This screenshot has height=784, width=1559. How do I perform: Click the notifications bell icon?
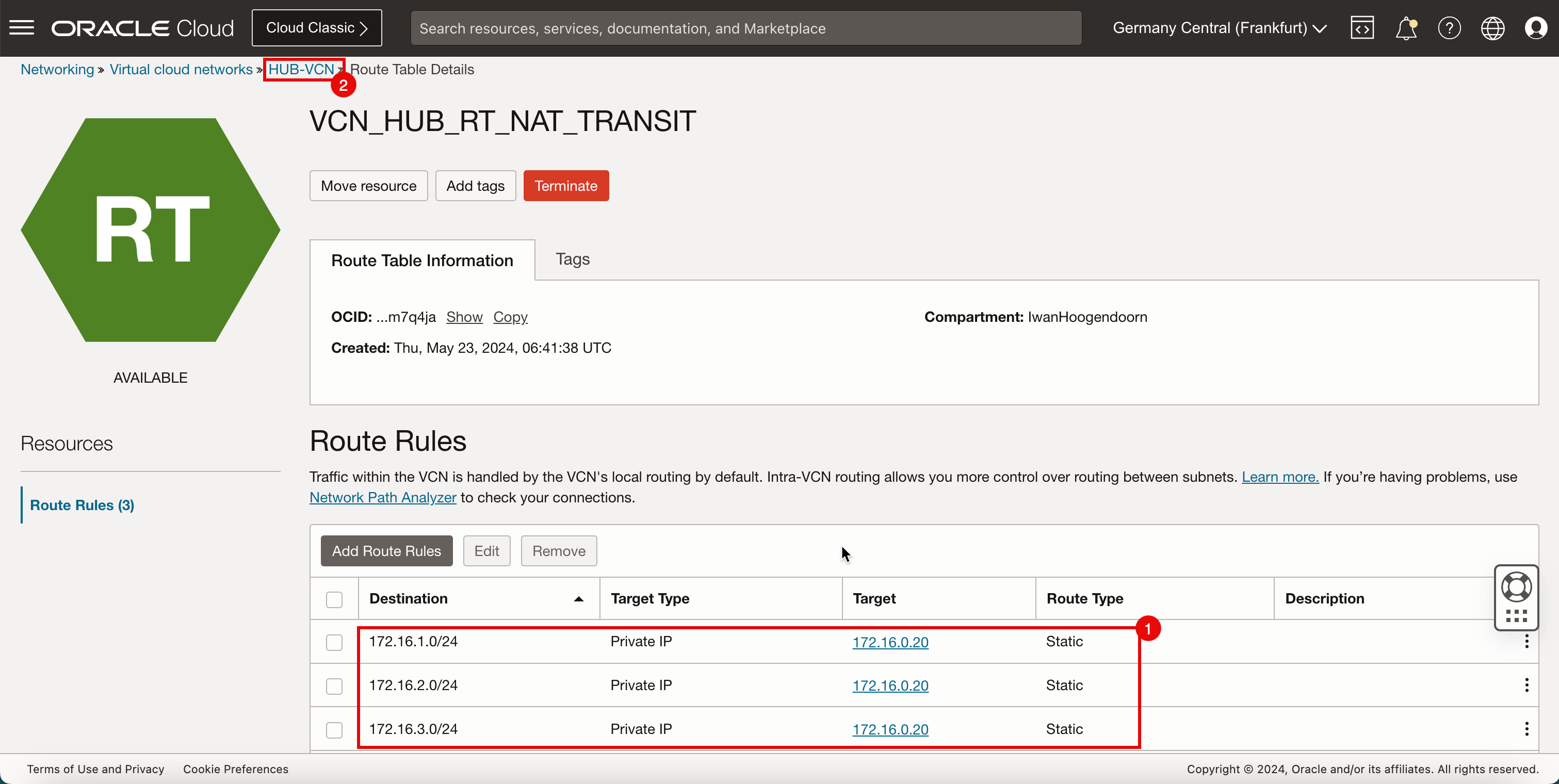click(x=1406, y=28)
